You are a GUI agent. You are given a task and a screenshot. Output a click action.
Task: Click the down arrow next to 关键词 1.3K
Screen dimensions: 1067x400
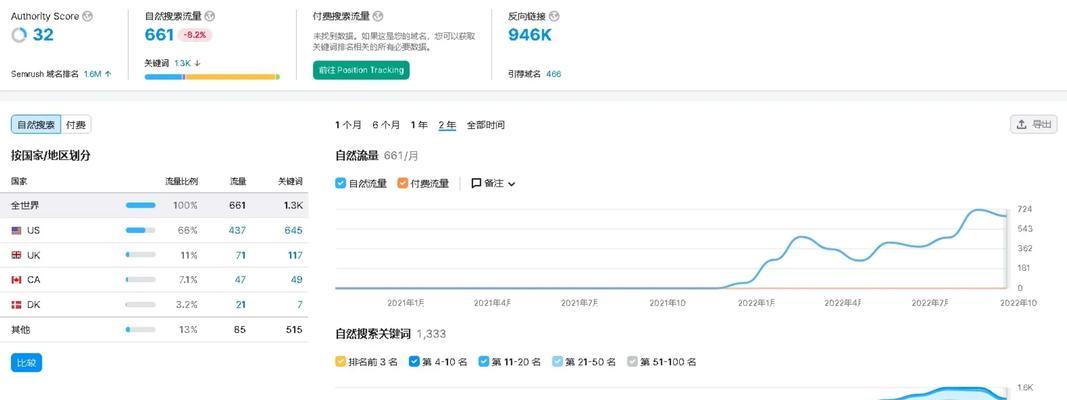[x=197, y=63]
